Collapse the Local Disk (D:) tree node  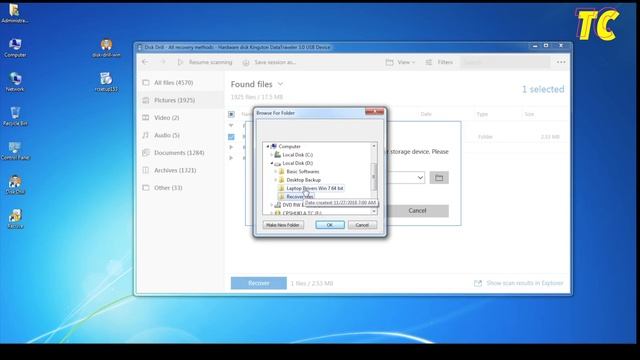pos(271,163)
